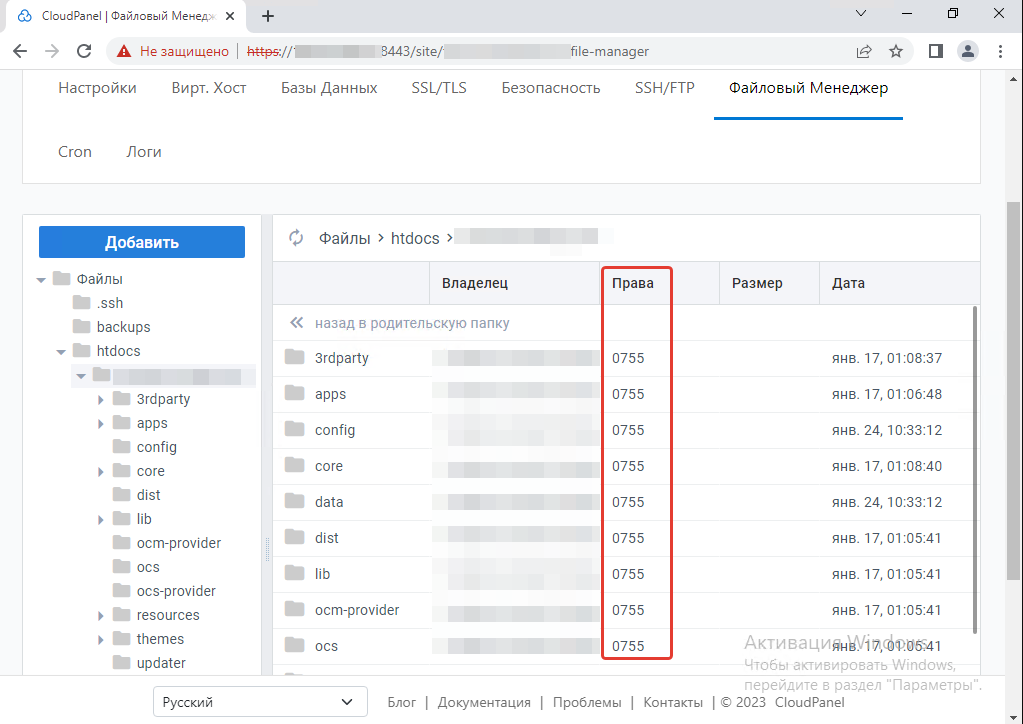Screen dimensions: 1023x724
Task: Expand the 3rdparty tree node arrow
Action: pos(101,399)
